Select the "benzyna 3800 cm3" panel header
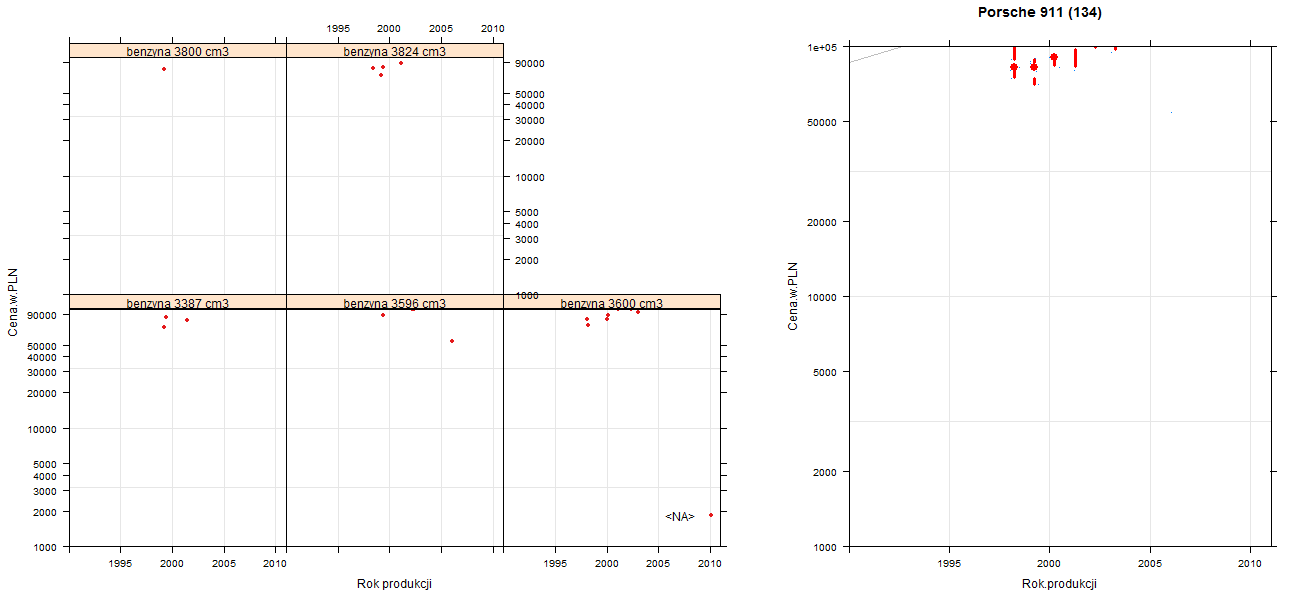 (178, 51)
